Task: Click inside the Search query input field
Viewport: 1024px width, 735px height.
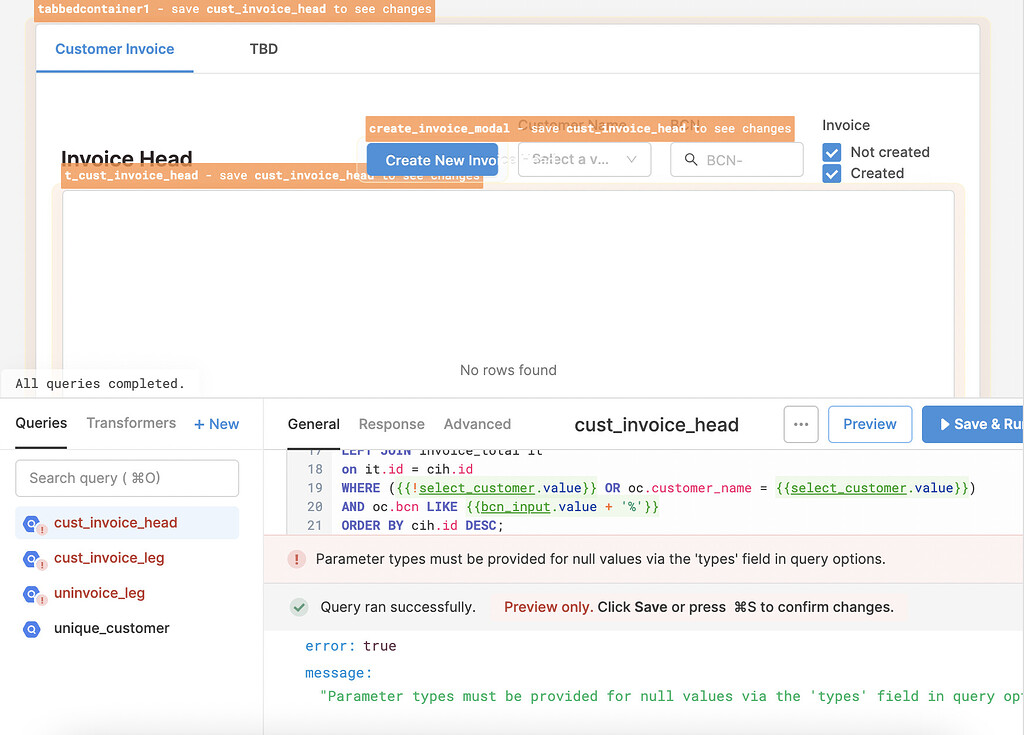Action: click(x=126, y=478)
